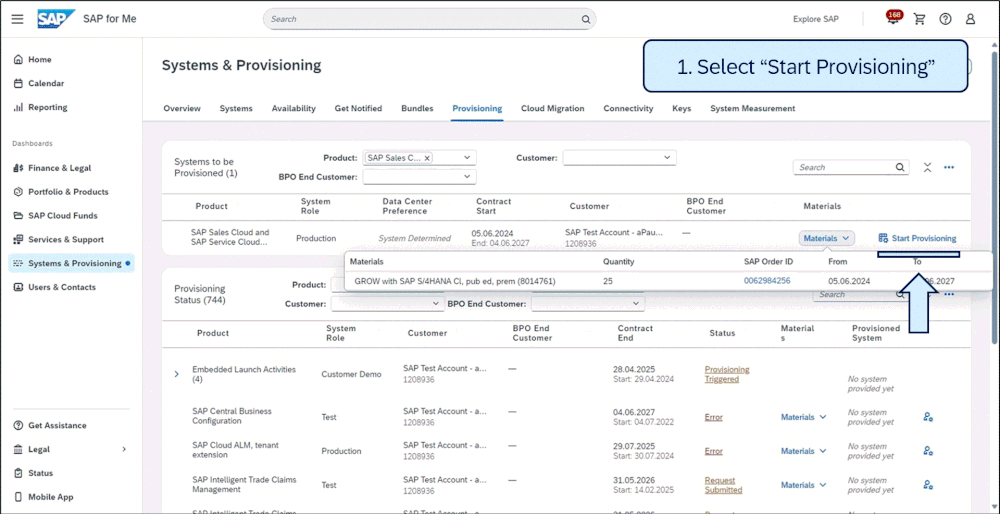Open notifications bell with 168 badge
The image size is (1000, 514).
point(893,18)
